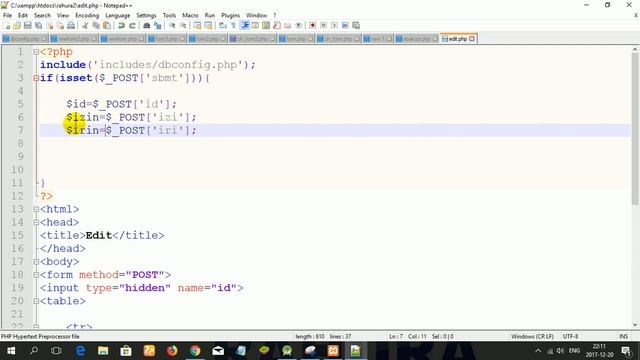Zoom in with the magnifier plus icon
Viewport: 640px width, 360px height.
(172, 25)
